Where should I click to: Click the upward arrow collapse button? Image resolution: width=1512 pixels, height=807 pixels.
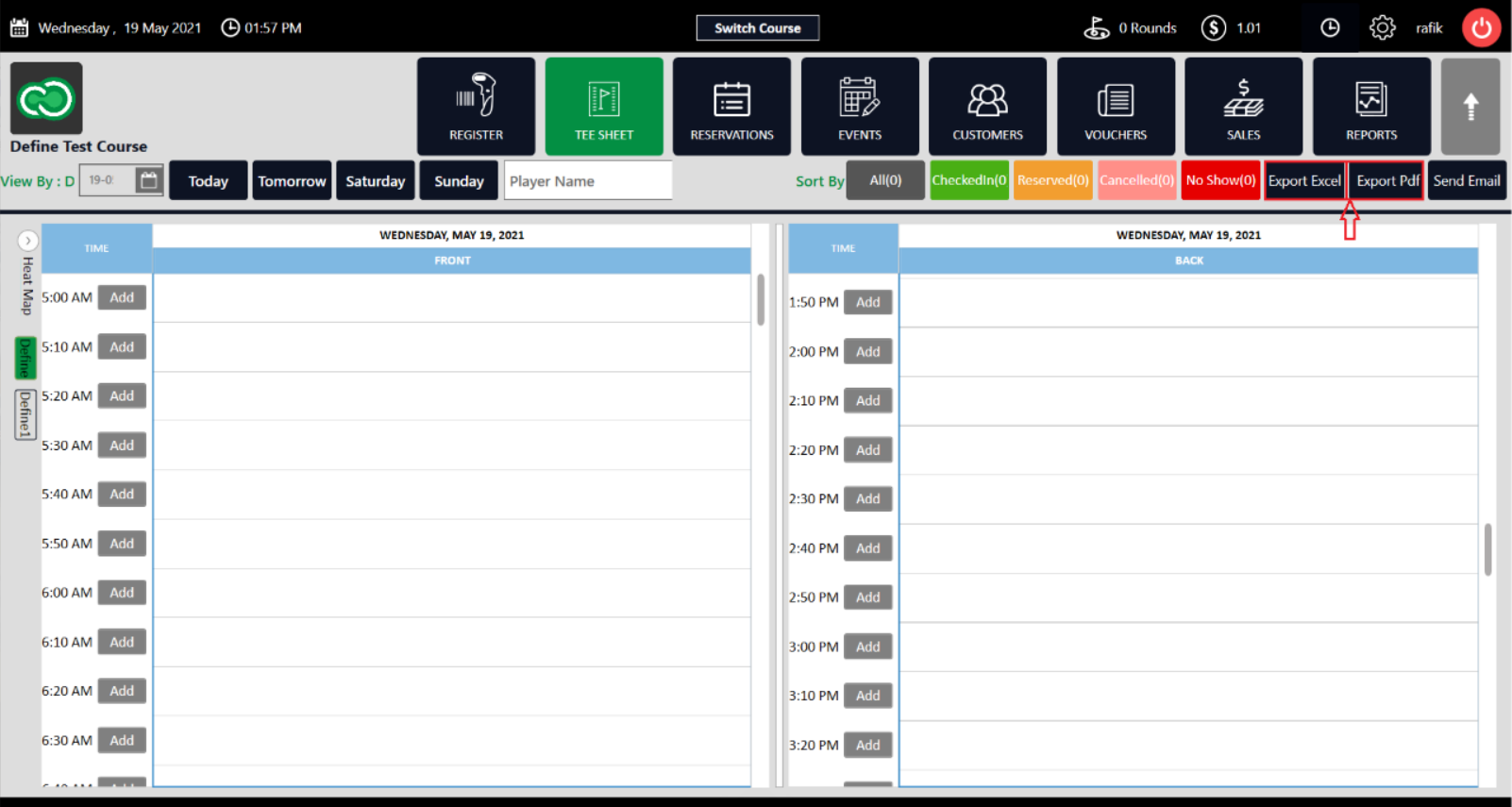click(x=1470, y=106)
